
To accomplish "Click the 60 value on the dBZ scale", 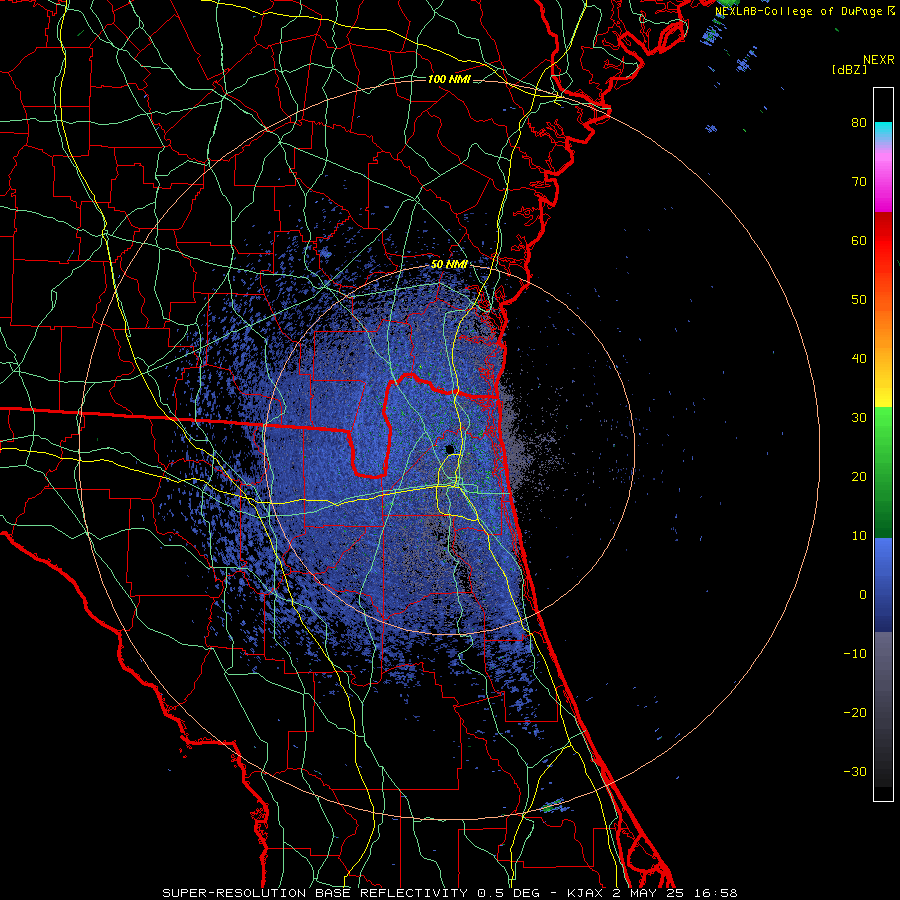I will [859, 241].
